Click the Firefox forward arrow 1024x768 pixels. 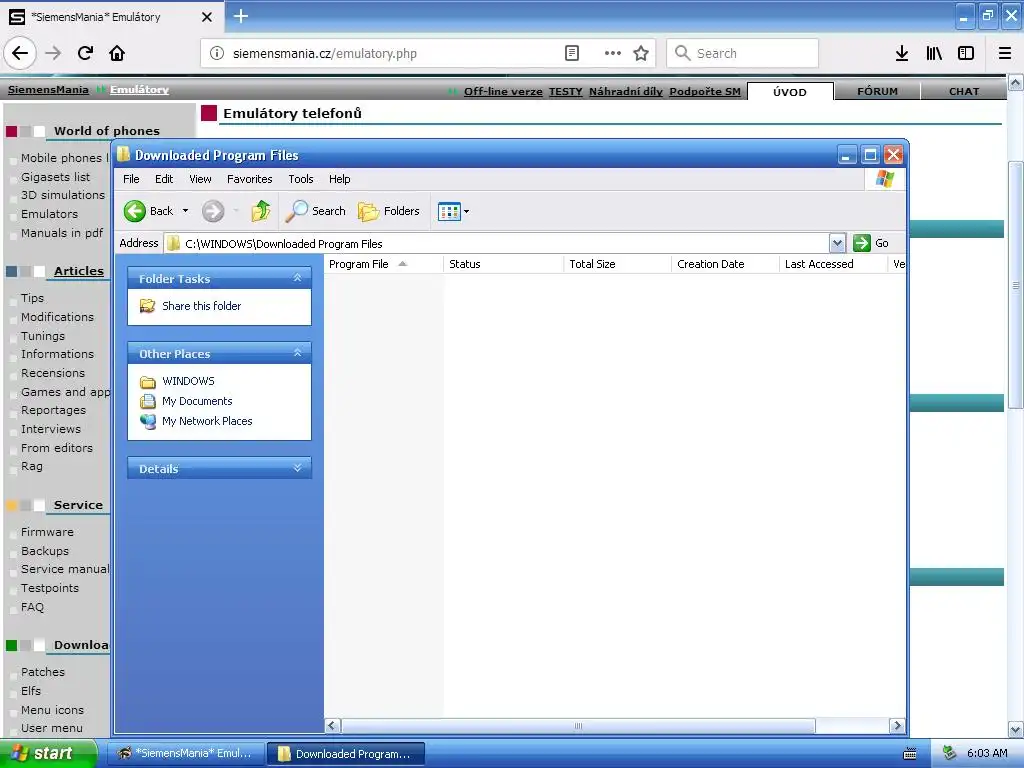(x=53, y=53)
